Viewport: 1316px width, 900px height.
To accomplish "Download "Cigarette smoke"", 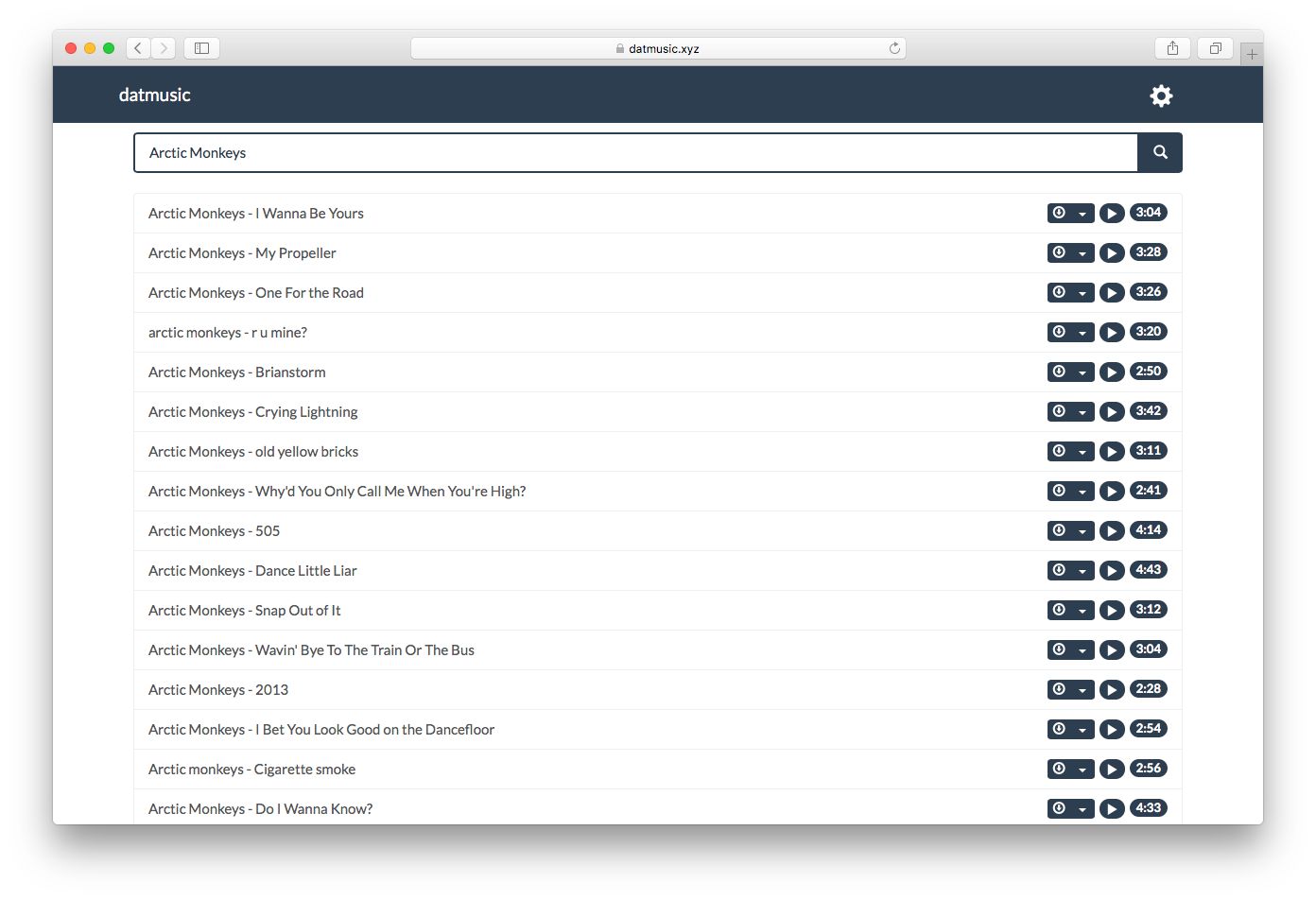I will point(1058,769).
